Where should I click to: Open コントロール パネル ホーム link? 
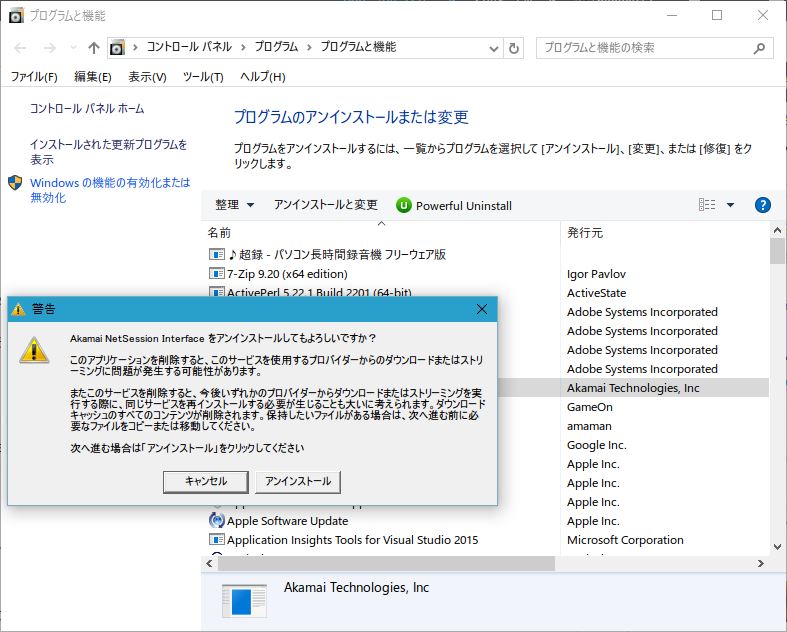click(87, 108)
